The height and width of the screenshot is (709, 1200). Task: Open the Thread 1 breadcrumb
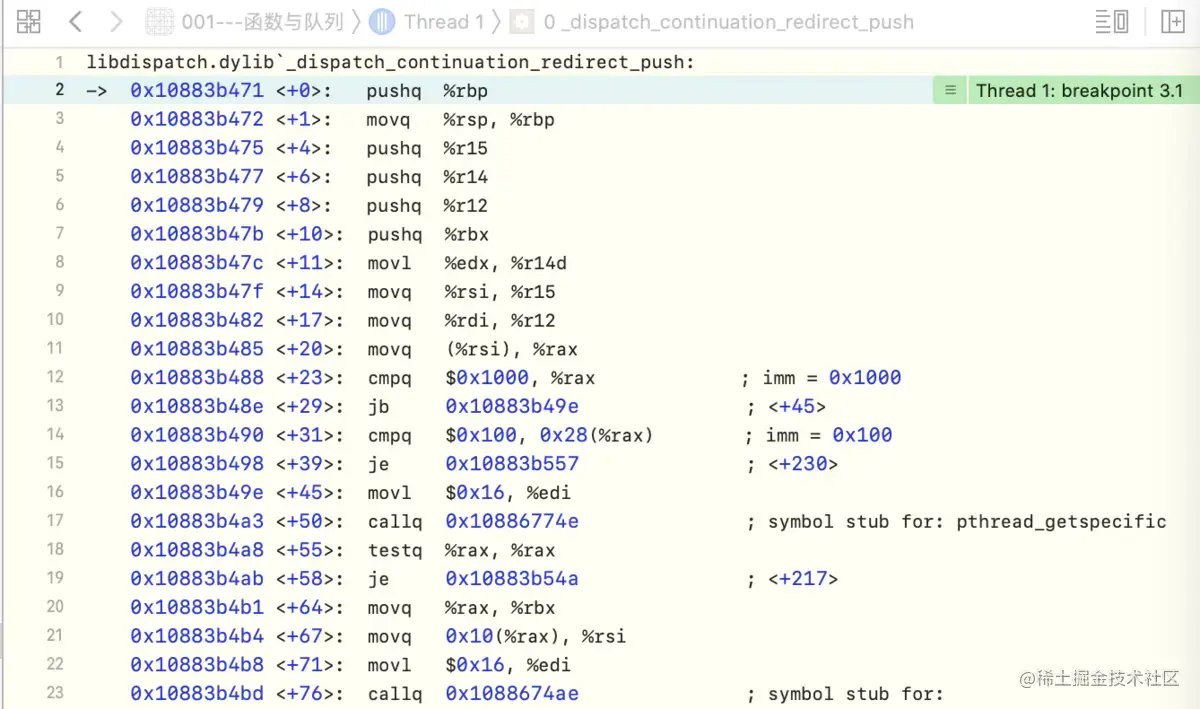(427, 21)
